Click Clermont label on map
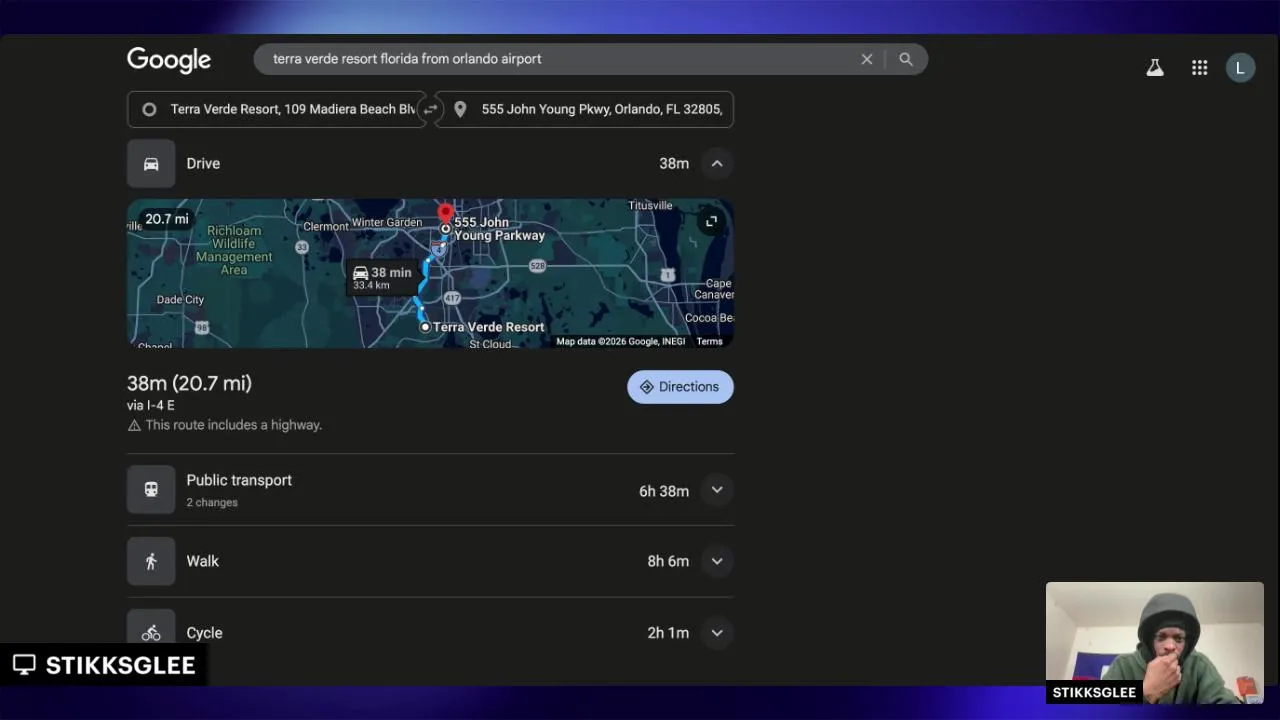Screen dimensions: 1280x720 pos(326,227)
